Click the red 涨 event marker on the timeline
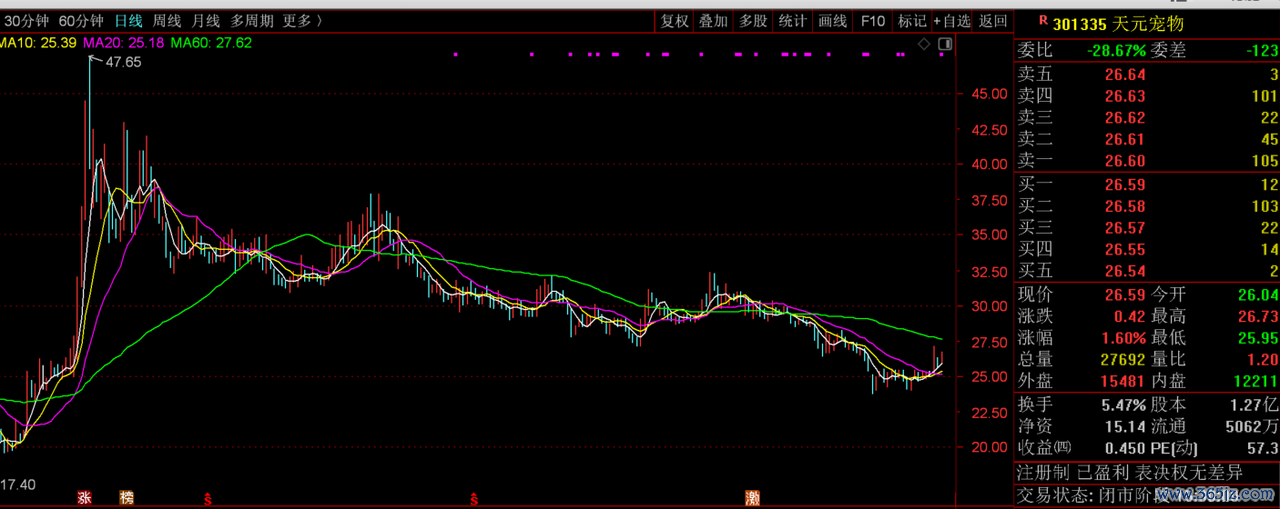The height and width of the screenshot is (509, 1280). pos(85,497)
